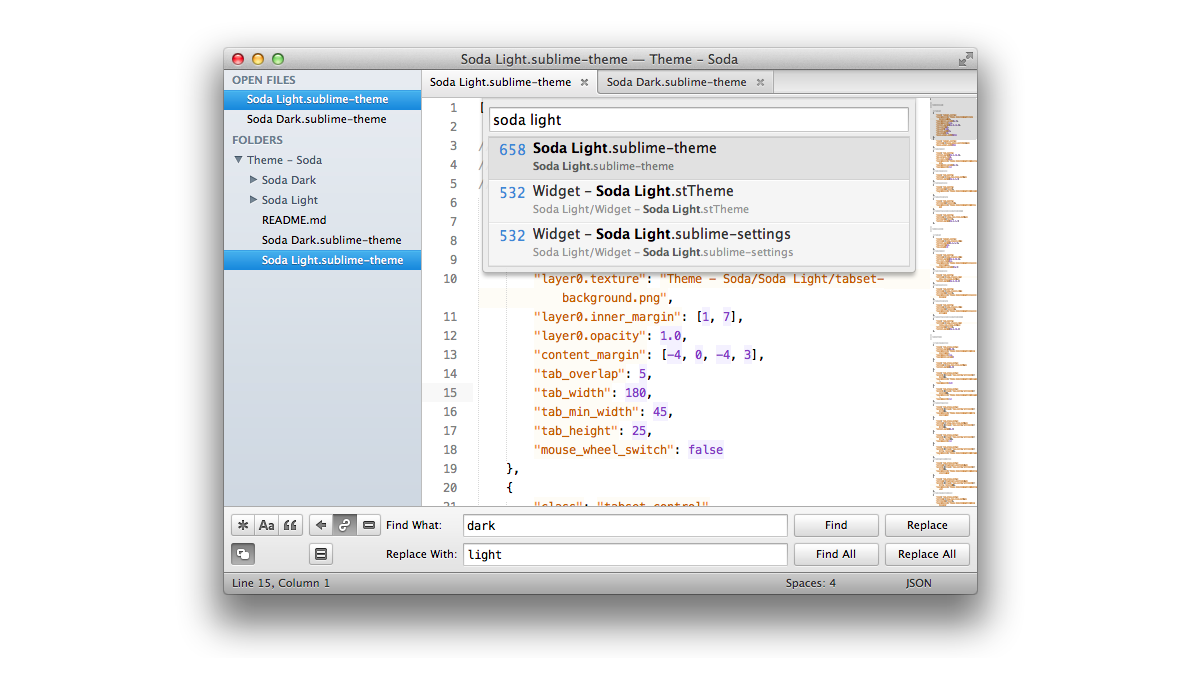The height and width of the screenshot is (680, 1200).
Task: Toggle whole word quotes search option
Action: pos(290,525)
